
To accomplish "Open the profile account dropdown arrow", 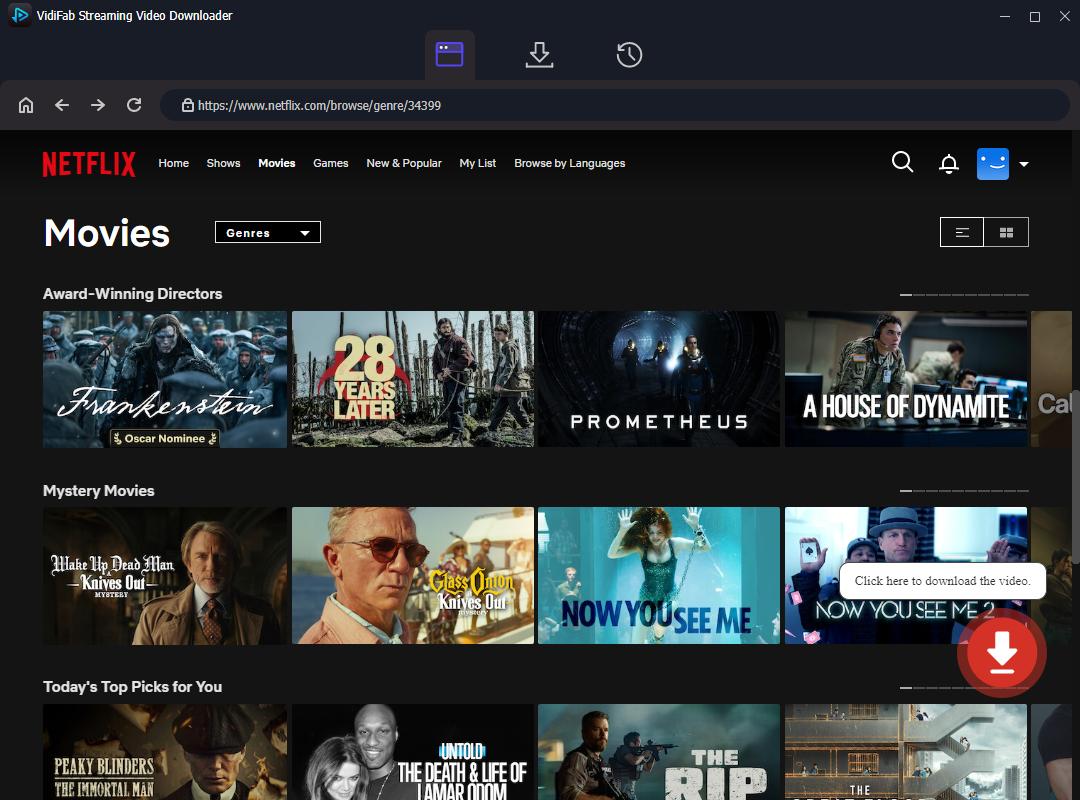I will click(1023, 163).
